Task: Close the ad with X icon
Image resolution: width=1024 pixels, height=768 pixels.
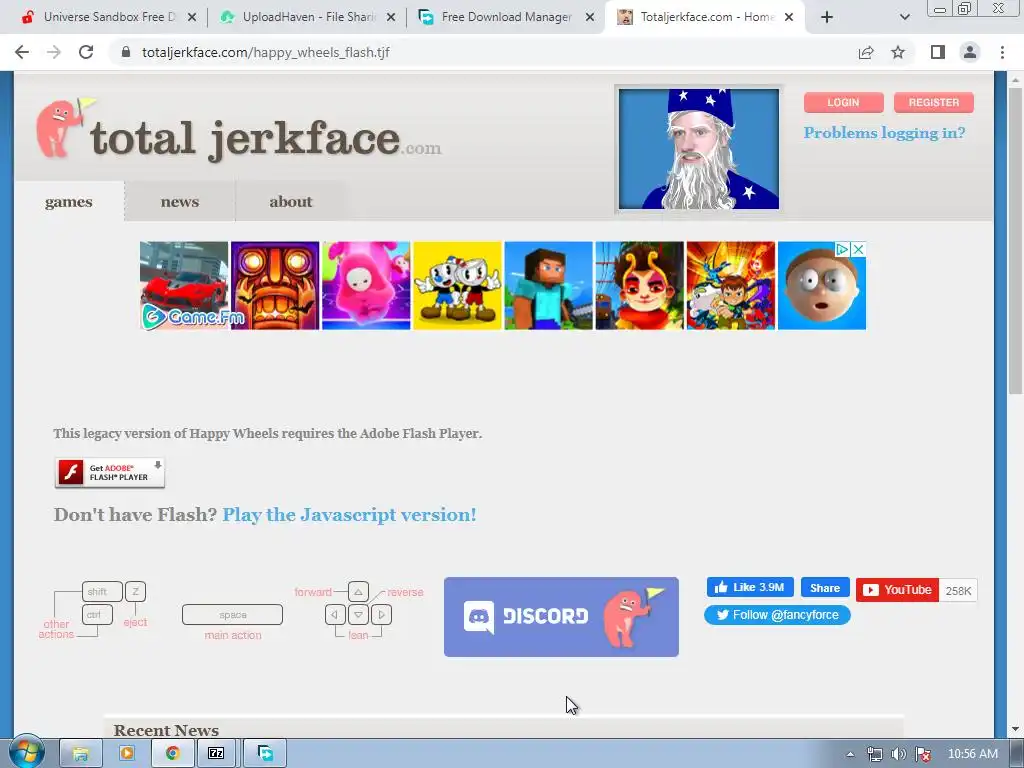Action: (858, 249)
